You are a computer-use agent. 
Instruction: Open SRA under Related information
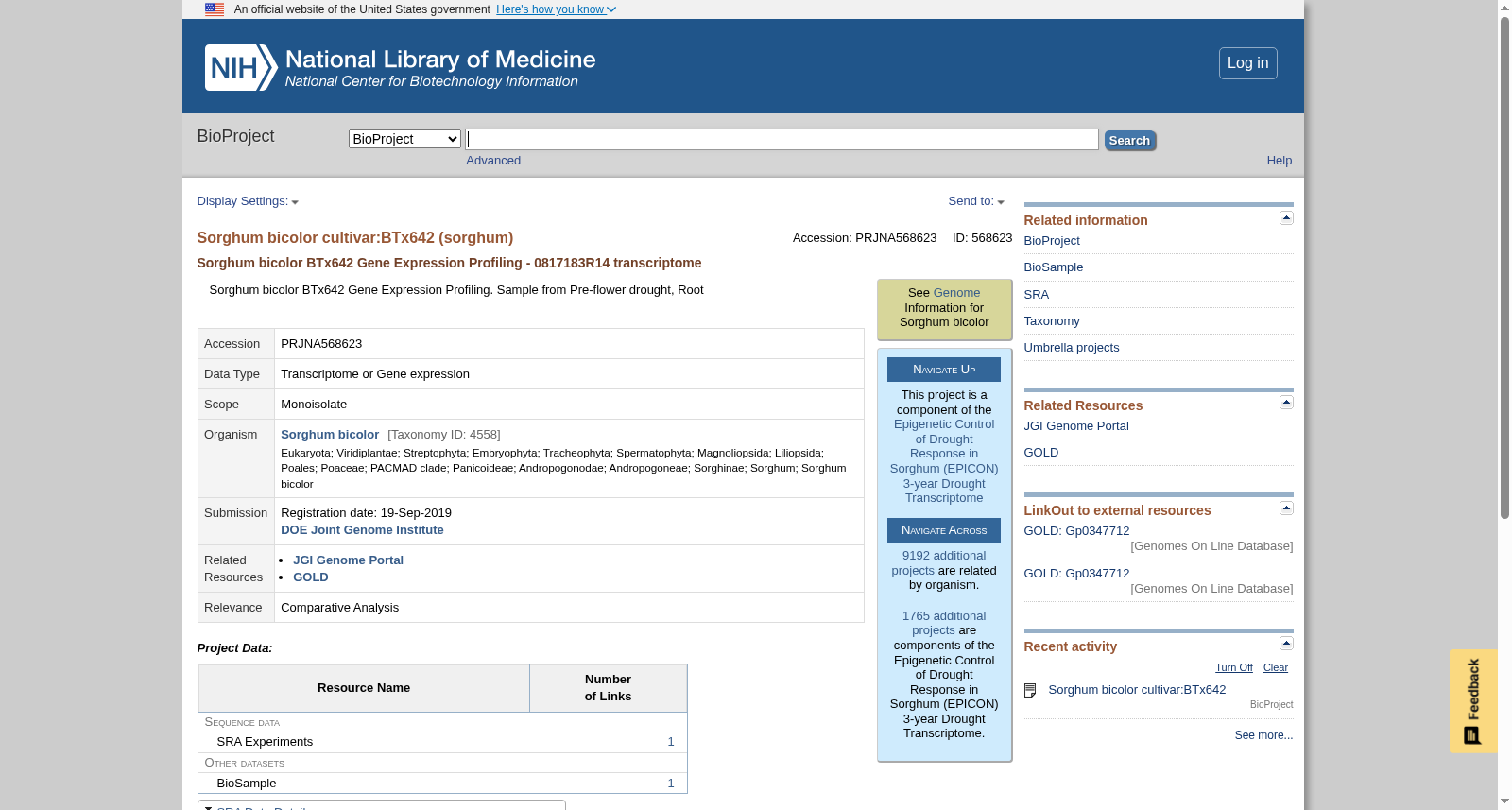coord(1037,295)
